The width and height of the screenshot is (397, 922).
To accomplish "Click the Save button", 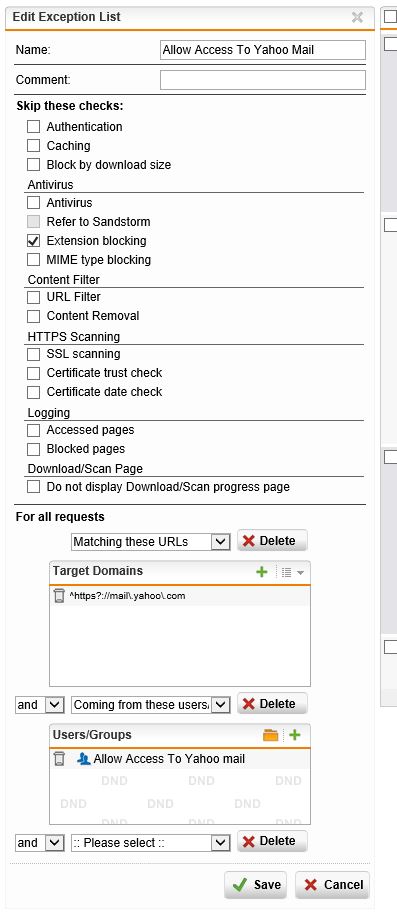I will point(256,885).
